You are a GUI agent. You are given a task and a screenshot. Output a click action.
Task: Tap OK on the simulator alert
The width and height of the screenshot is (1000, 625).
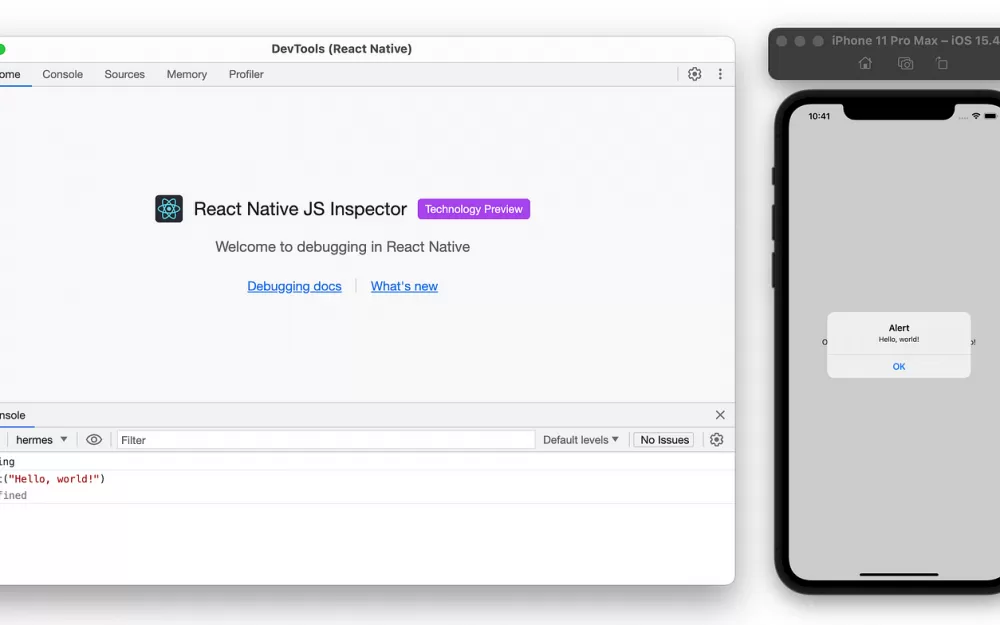pyautogui.click(x=899, y=367)
